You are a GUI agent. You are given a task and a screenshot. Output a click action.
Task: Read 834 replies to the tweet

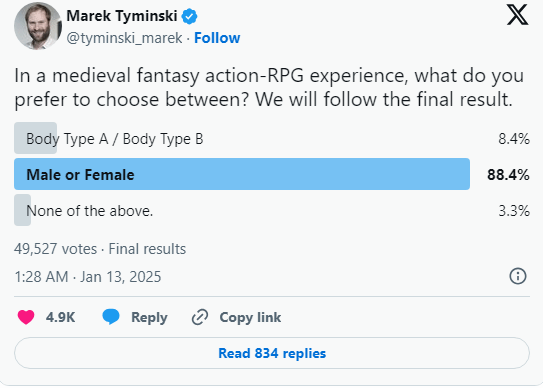tap(272, 353)
